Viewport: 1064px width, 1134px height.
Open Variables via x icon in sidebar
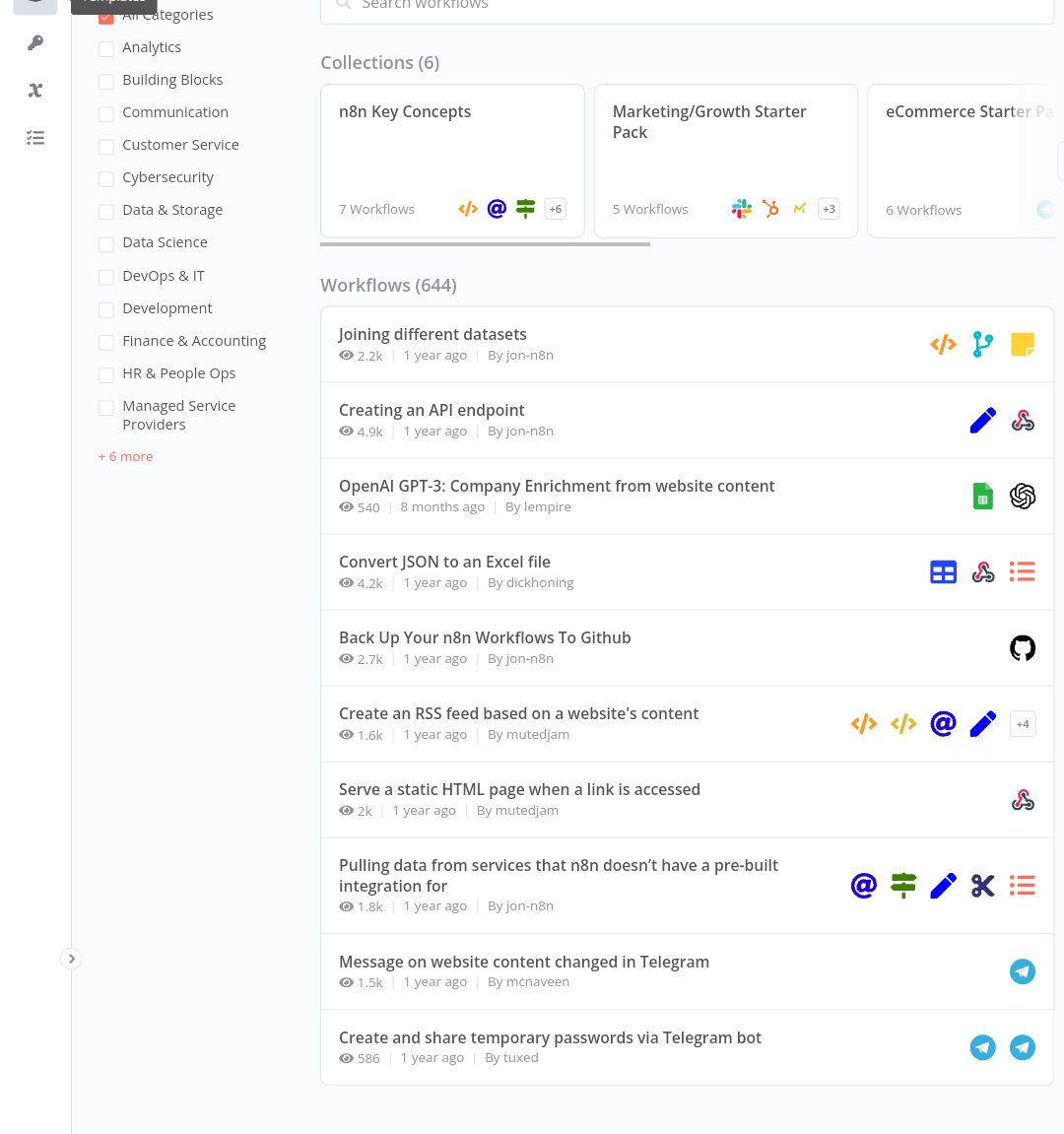[35, 91]
